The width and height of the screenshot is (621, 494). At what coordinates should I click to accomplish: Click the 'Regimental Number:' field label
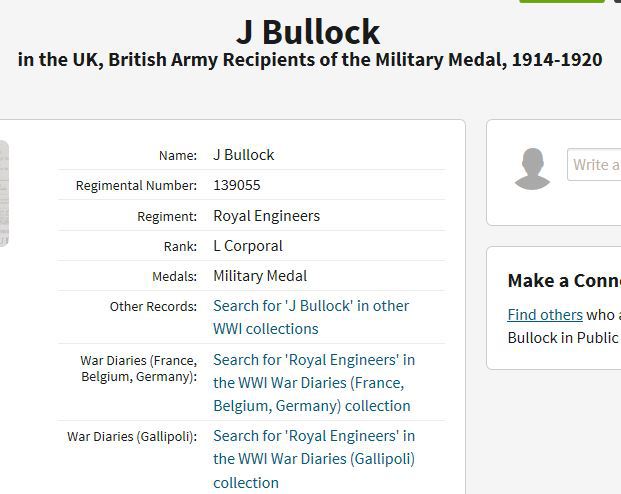tap(136, 186)
